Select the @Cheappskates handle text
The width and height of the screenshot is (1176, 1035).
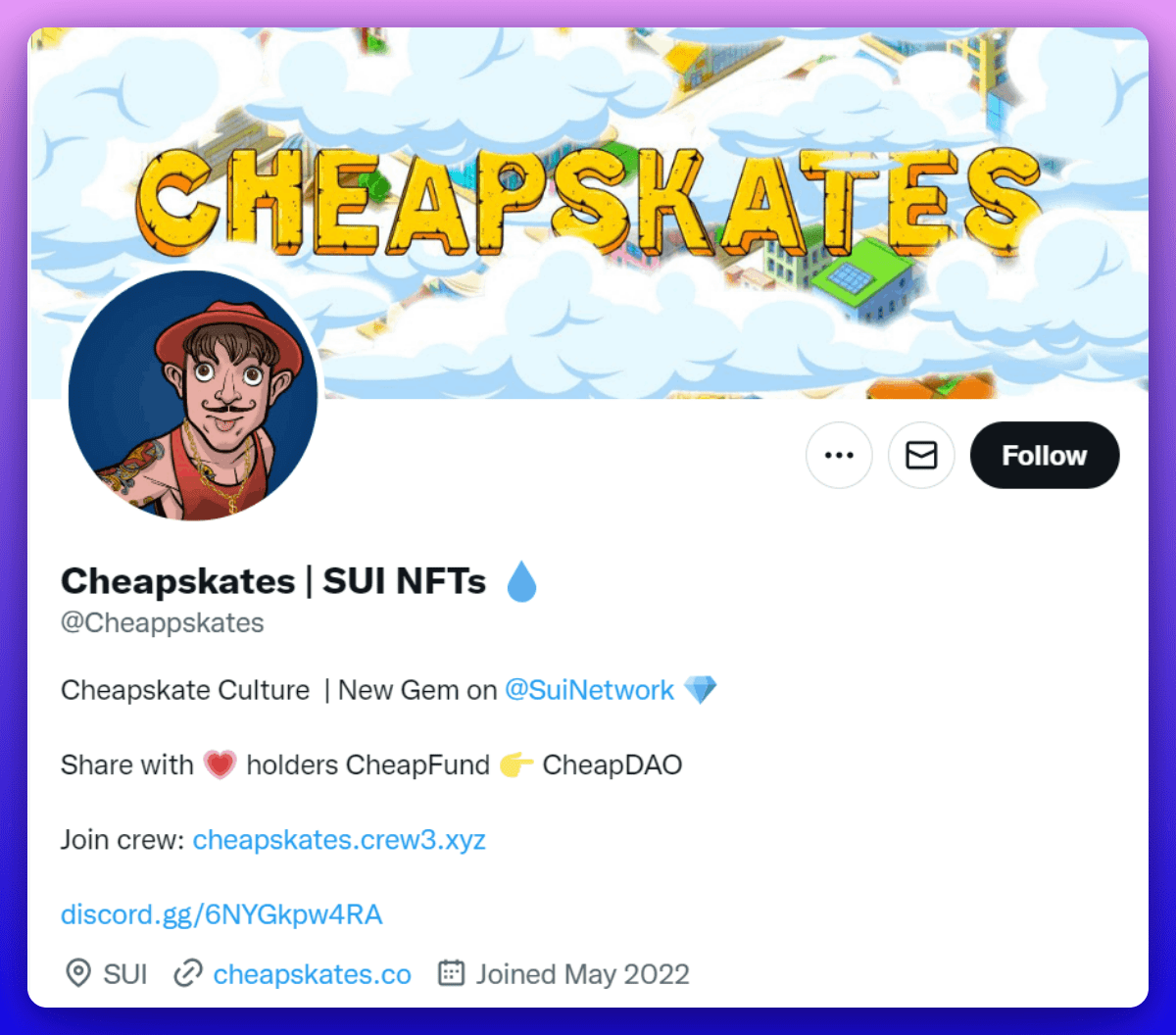pos(163,623)
